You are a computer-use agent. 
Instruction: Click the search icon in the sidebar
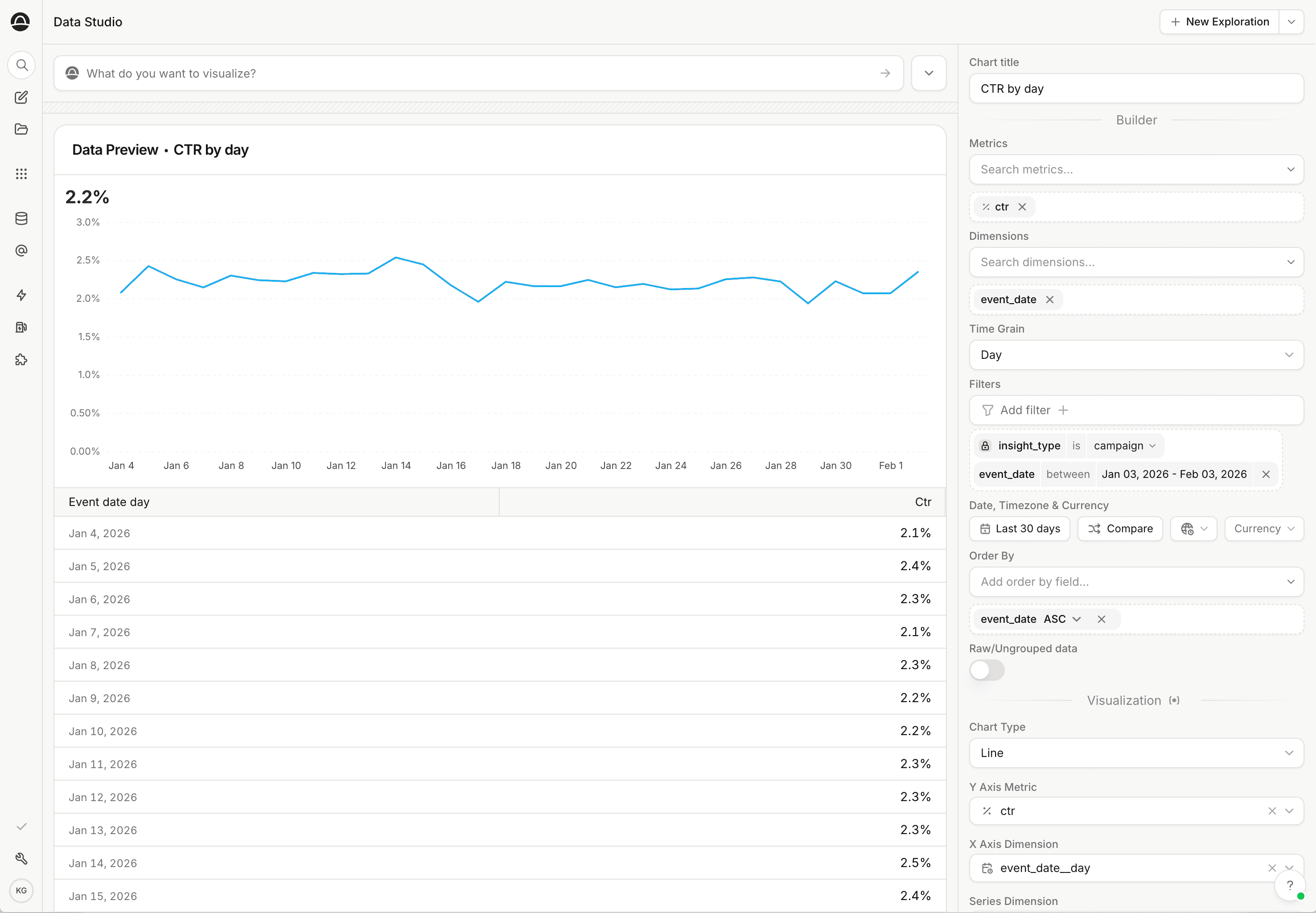(x=22, y=65)
